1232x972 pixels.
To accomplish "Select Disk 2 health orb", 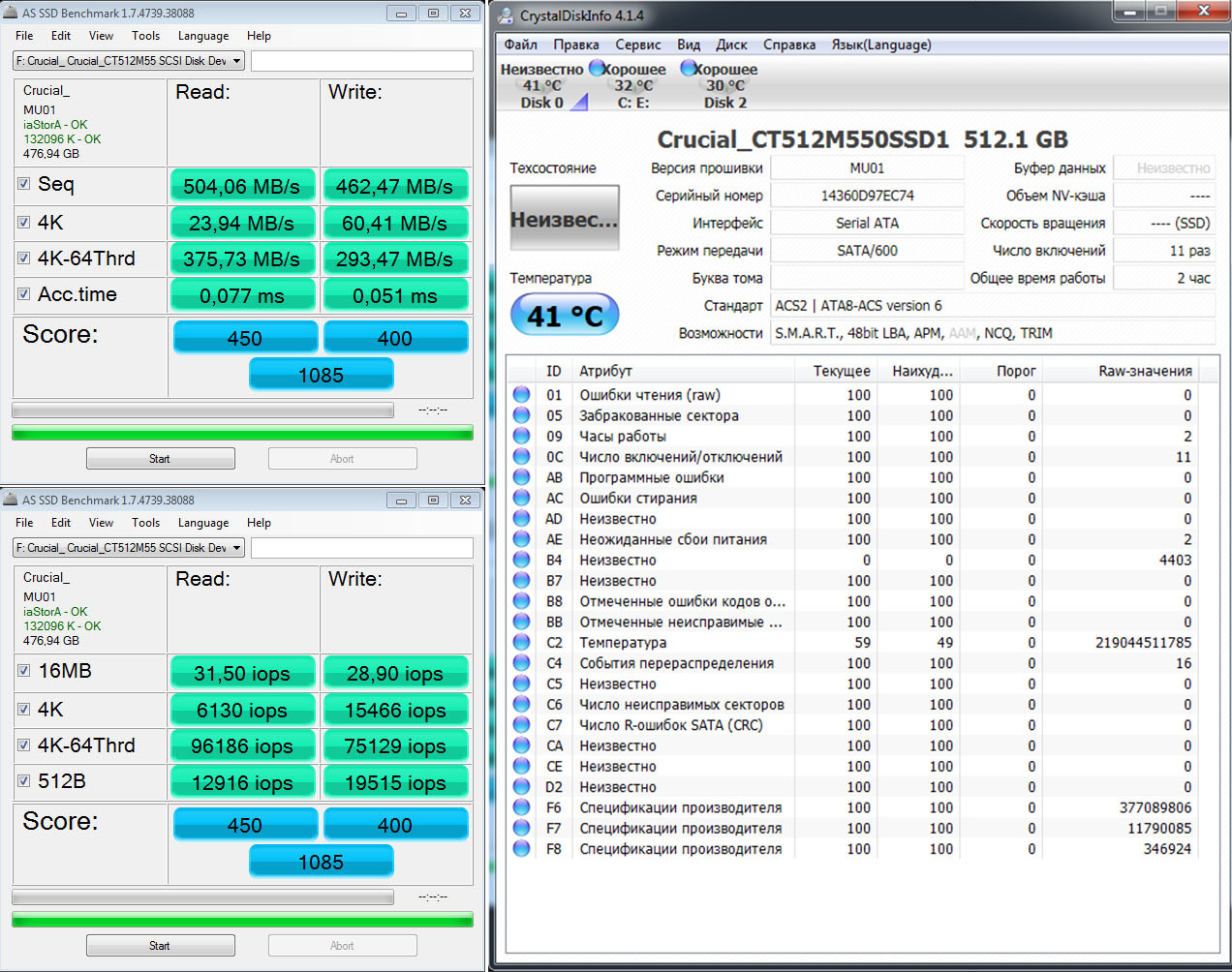I will pos(689,69).
